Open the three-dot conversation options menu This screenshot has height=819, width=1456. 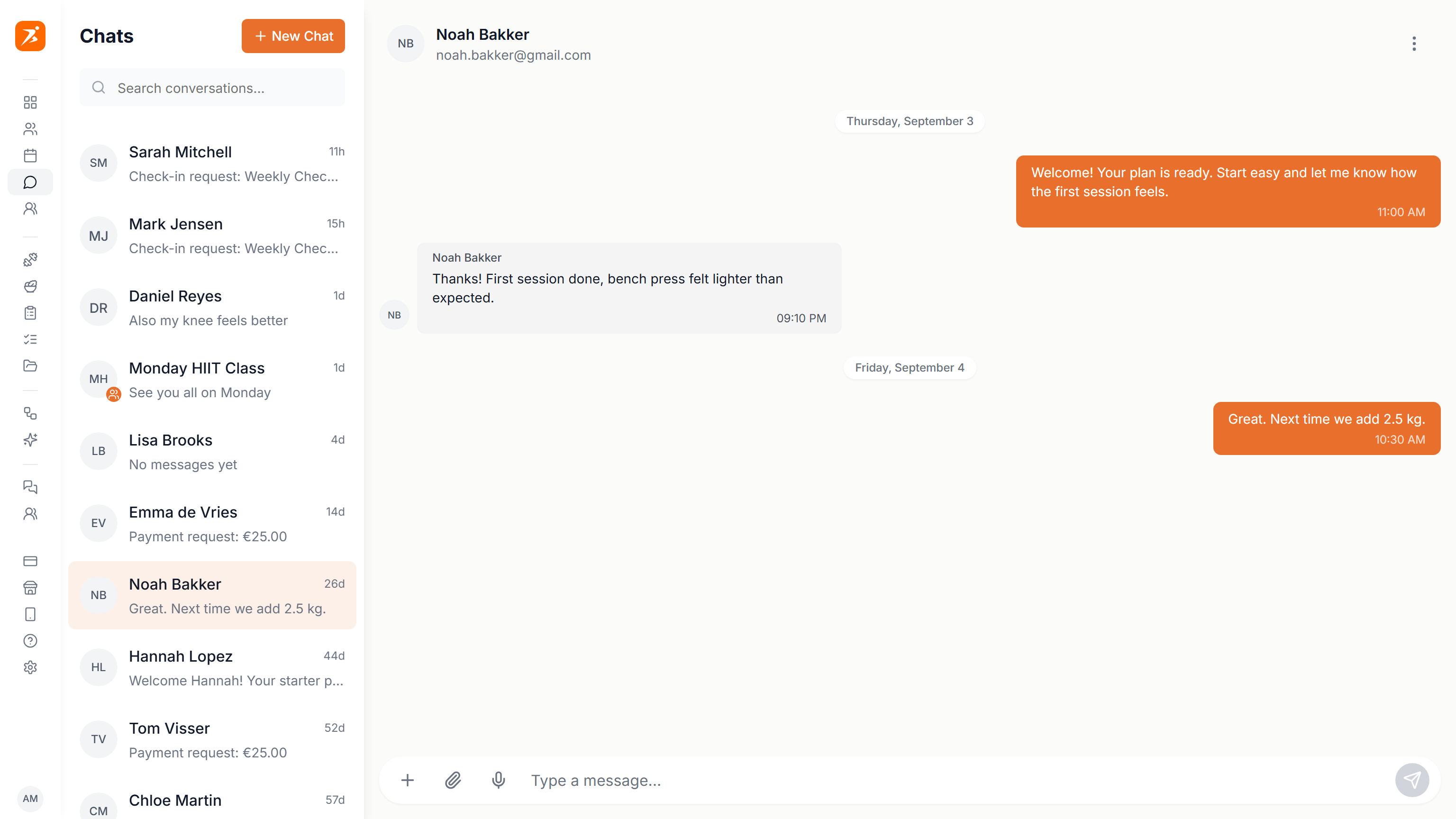[x=1414, y=44]
